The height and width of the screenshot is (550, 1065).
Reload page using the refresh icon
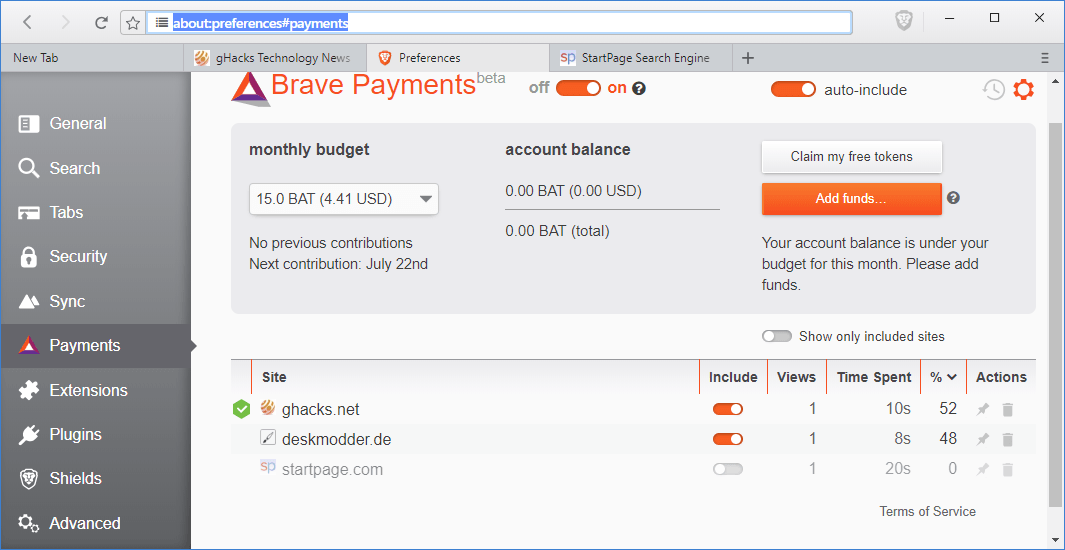pos(102,22)
